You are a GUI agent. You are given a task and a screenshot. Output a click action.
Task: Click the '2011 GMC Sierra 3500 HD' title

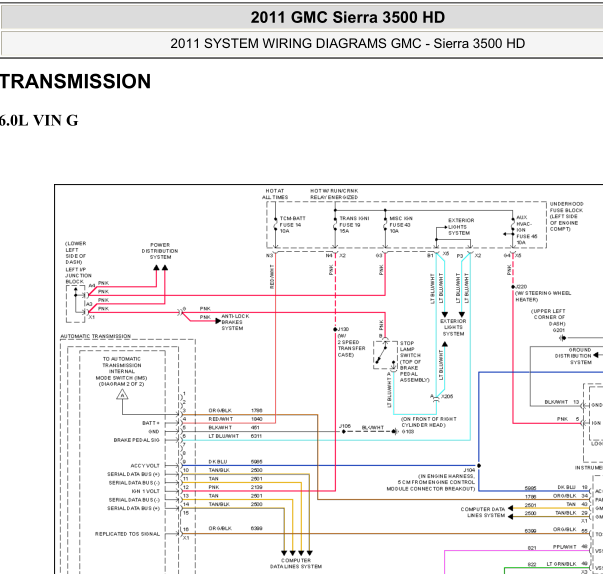tap(348, 17)
